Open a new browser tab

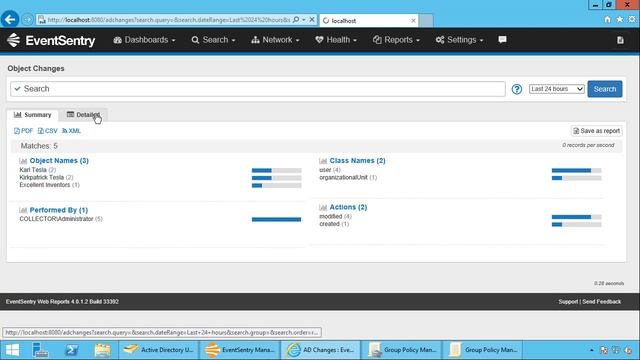tap(426, 20)
